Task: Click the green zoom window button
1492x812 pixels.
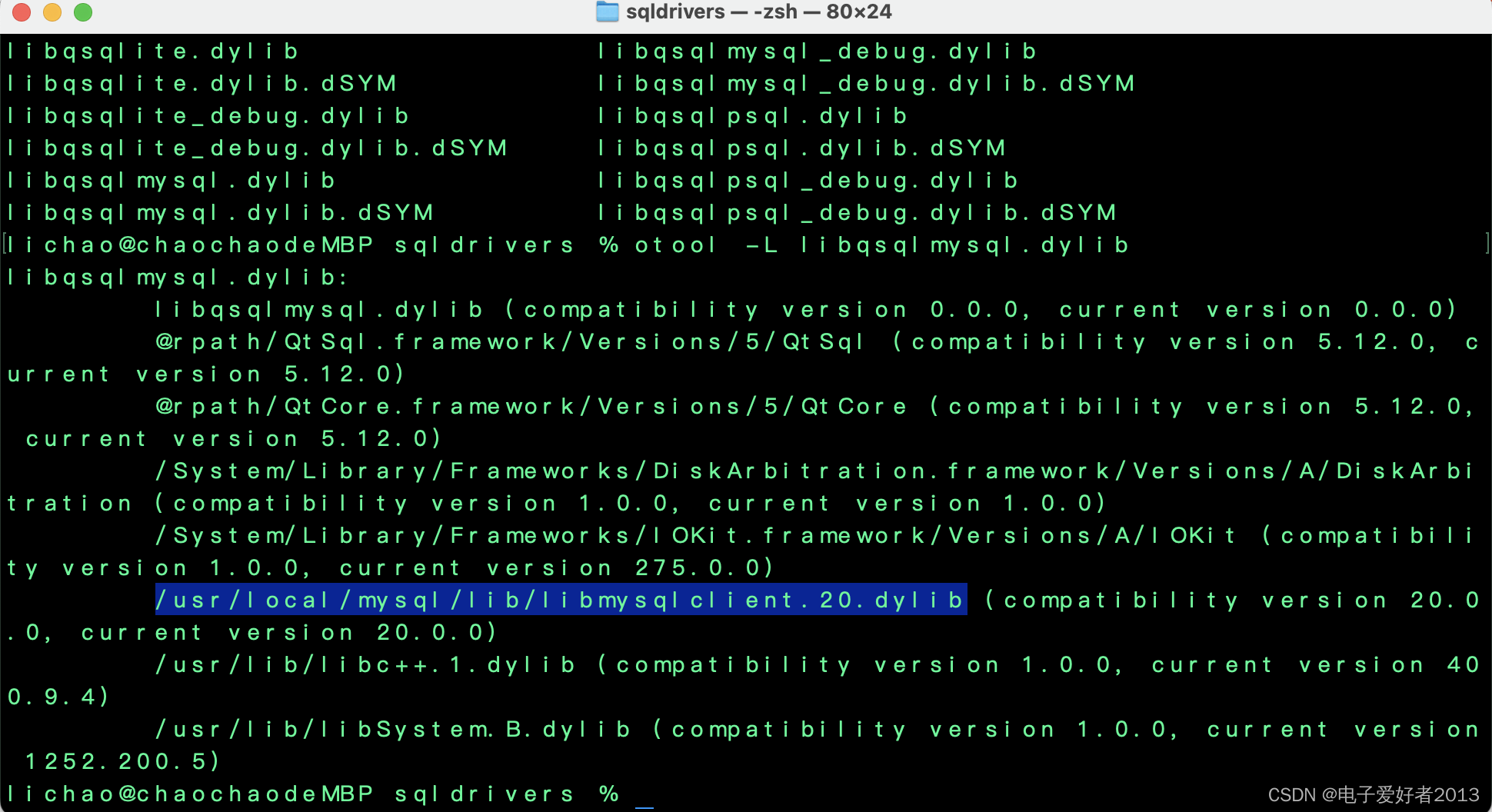Action: pyautogui.click(x=83, y=12)
